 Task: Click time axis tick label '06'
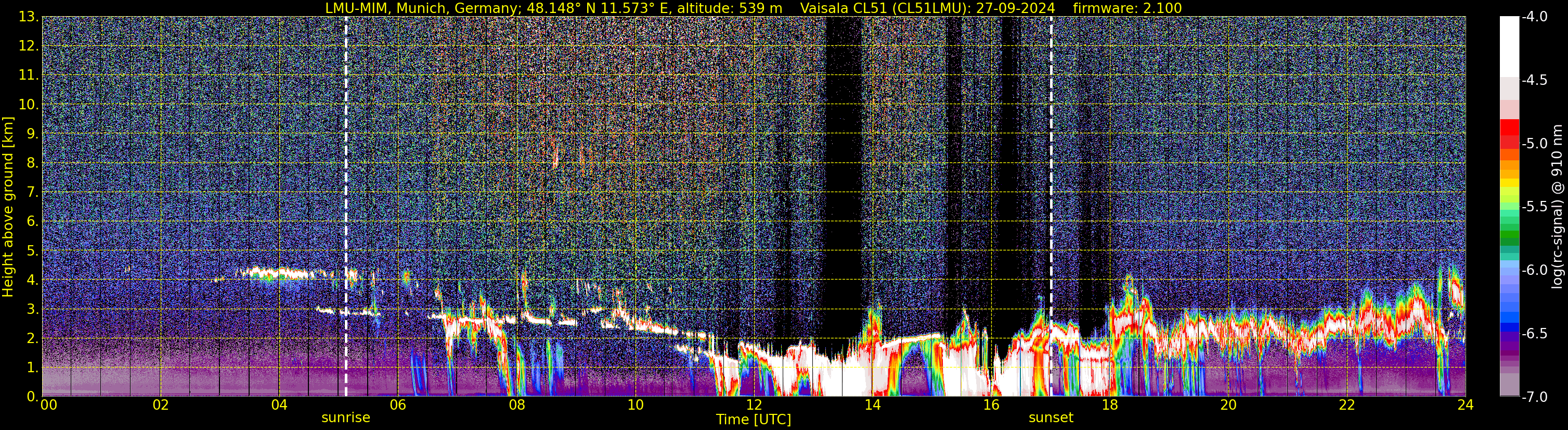[397, 406]
